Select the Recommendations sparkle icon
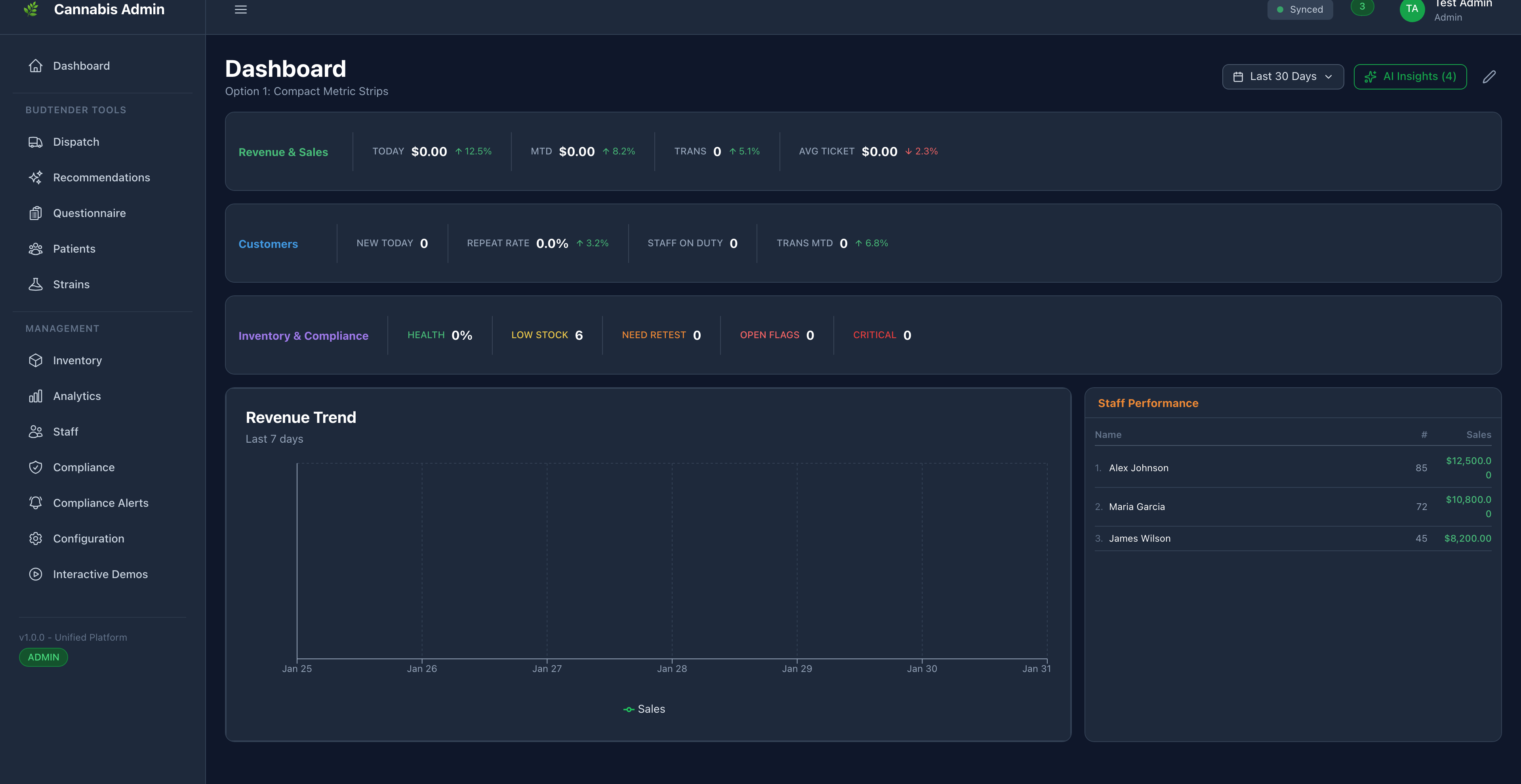The height and width of the screenshot is (784, 1521). [x=35, y=177]
